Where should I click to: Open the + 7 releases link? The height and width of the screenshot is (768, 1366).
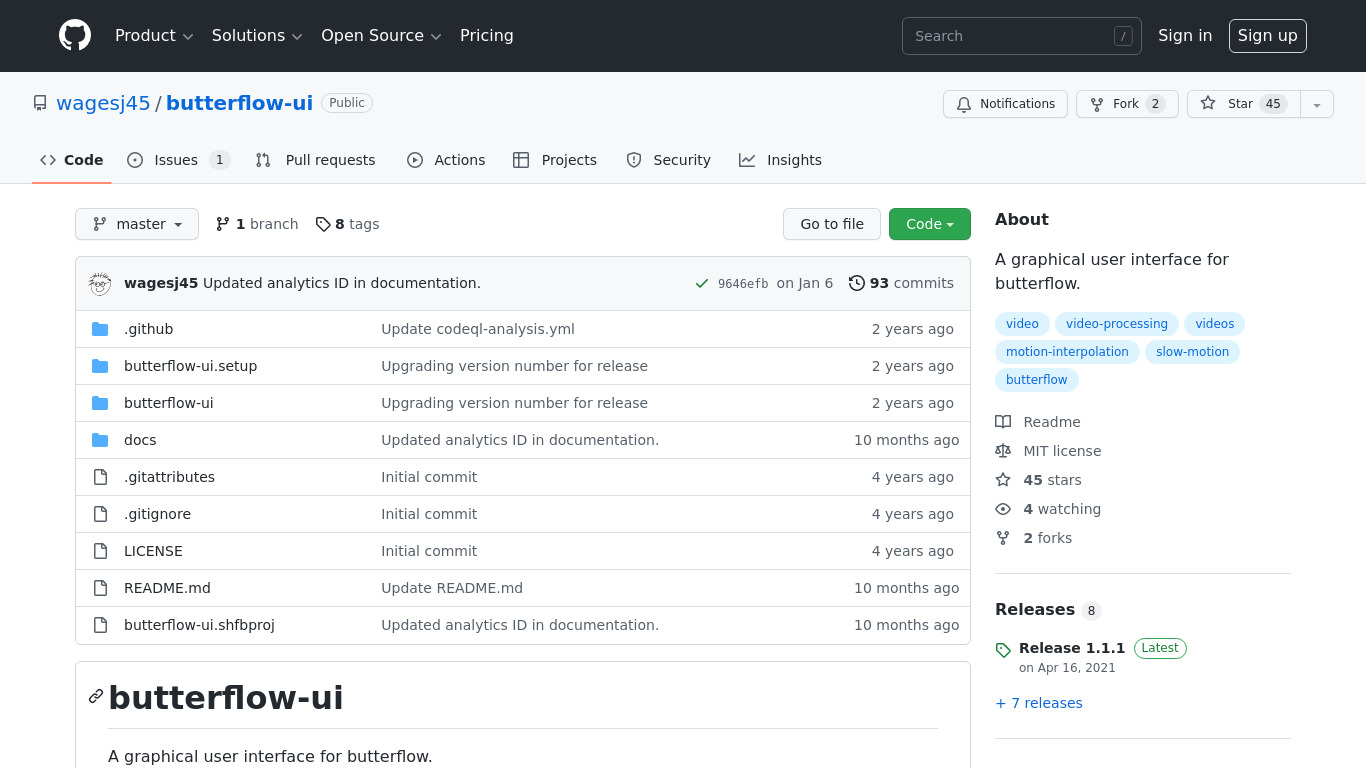point(1039,703)
